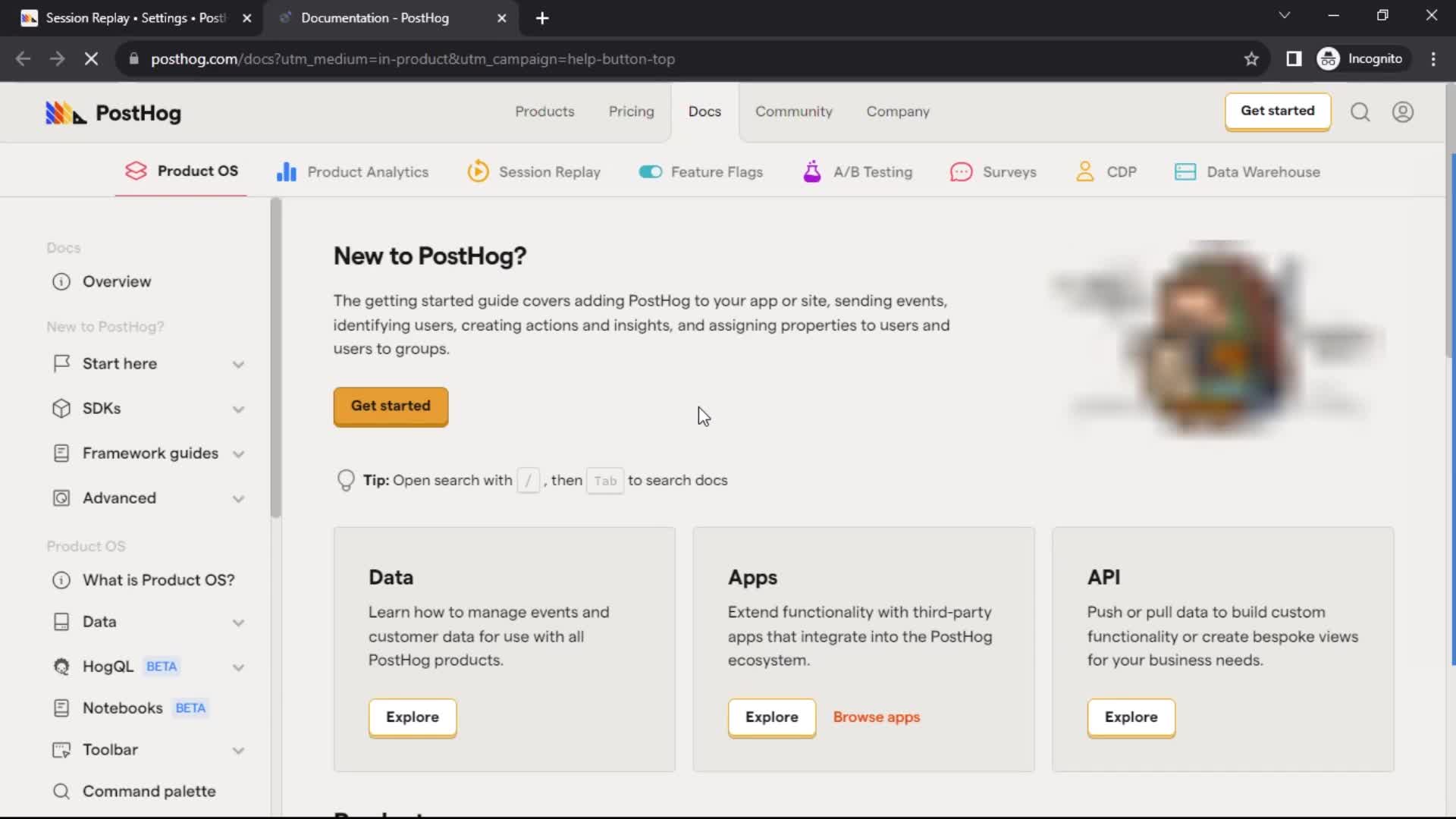Image resolution: width=1456 pixels, height=819 pixels.
Task: Click the blurred hedgehog illustration
Action: click(x=1217, y=338)
